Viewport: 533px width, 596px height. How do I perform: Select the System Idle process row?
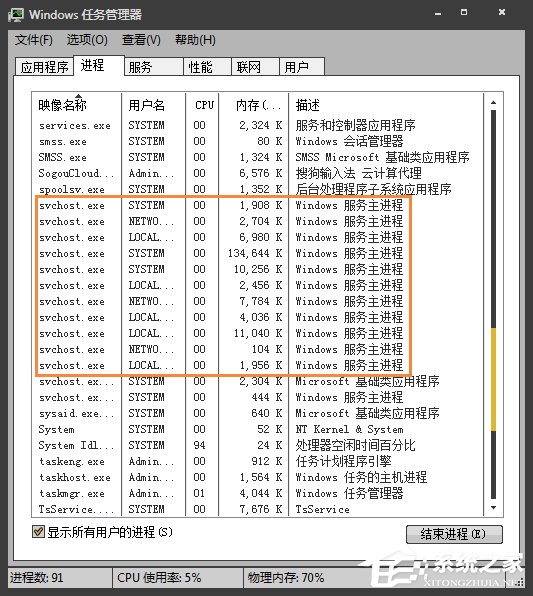pyautogui.click(x=258, y=445)
